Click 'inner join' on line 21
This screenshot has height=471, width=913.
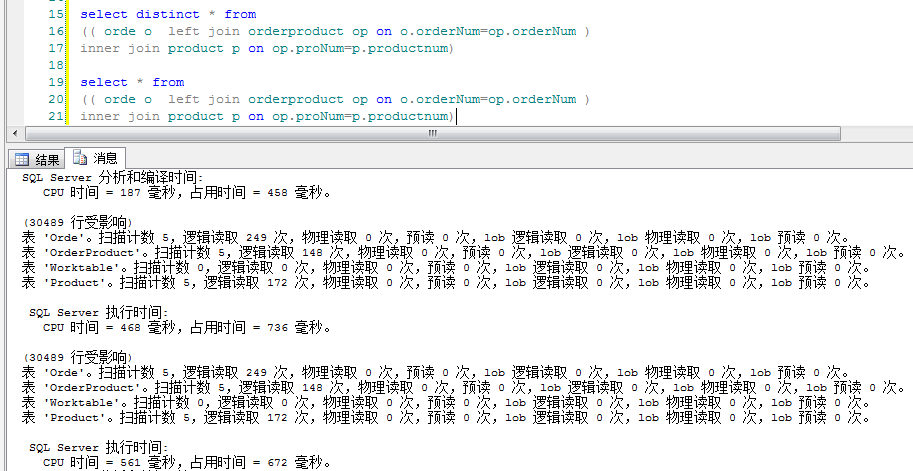120,116
